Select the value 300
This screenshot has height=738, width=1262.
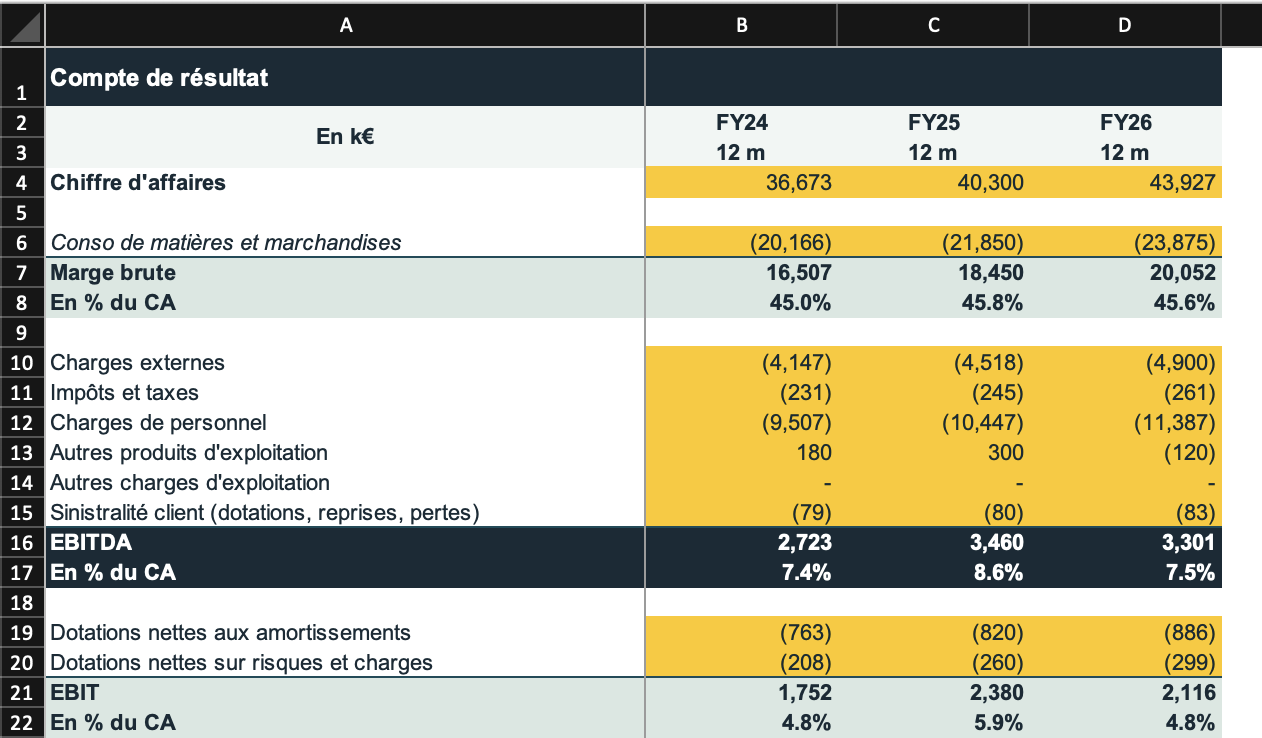coord(933,453)
